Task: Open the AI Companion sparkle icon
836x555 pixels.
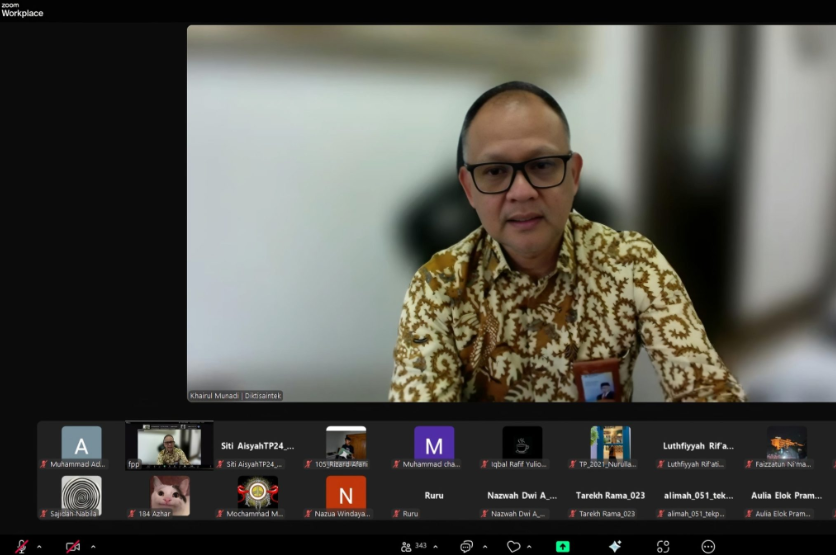Action: 615,546
